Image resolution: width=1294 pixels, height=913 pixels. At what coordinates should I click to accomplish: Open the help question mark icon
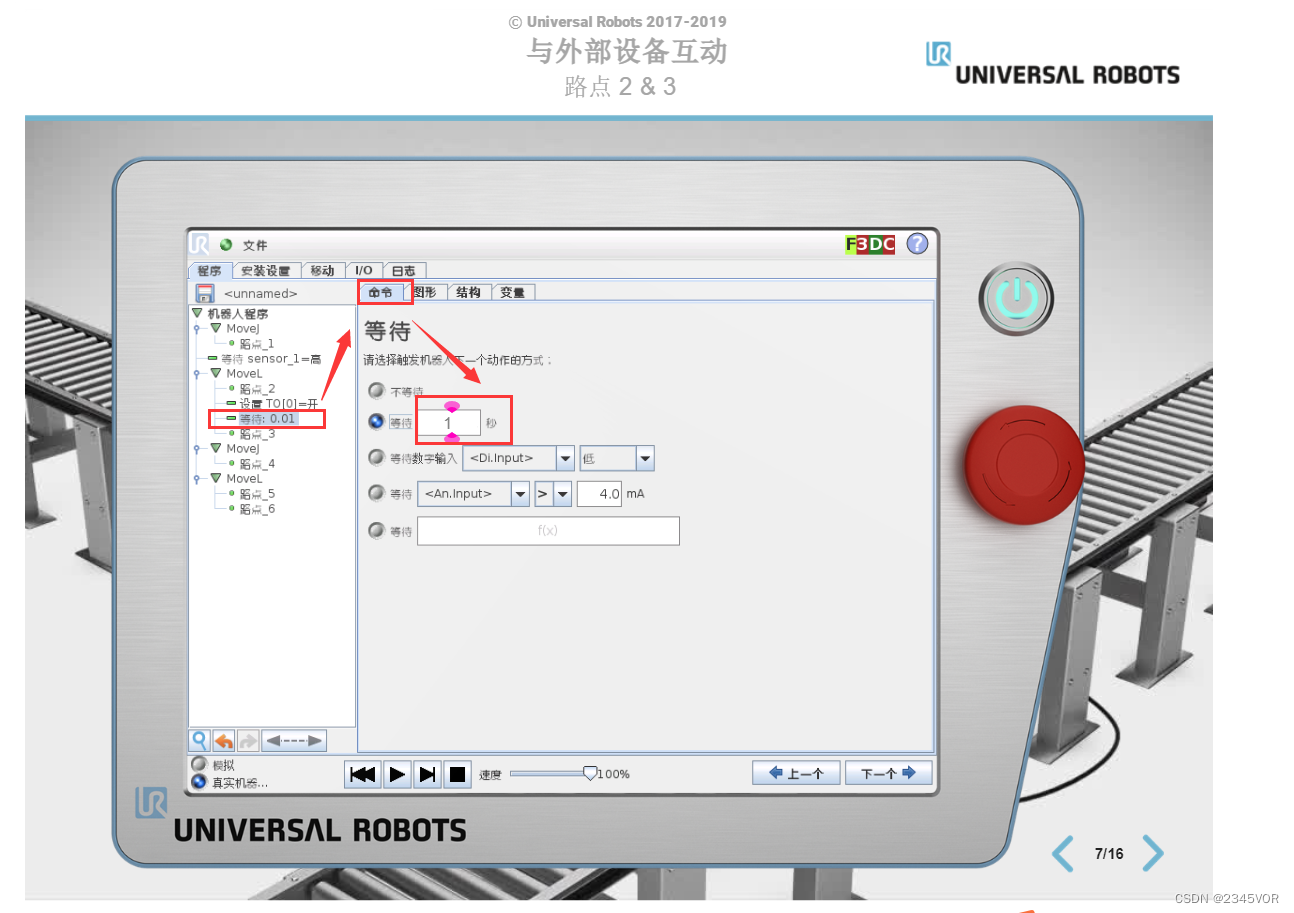pos(917,244)
